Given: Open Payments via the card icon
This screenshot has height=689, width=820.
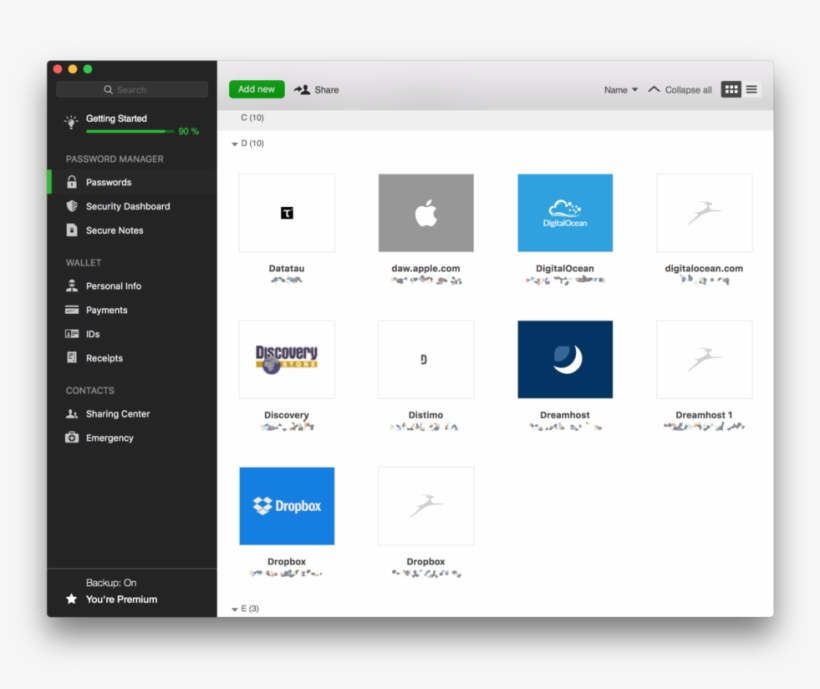Looking at the screenshot, I should click(x=72, y=310).
